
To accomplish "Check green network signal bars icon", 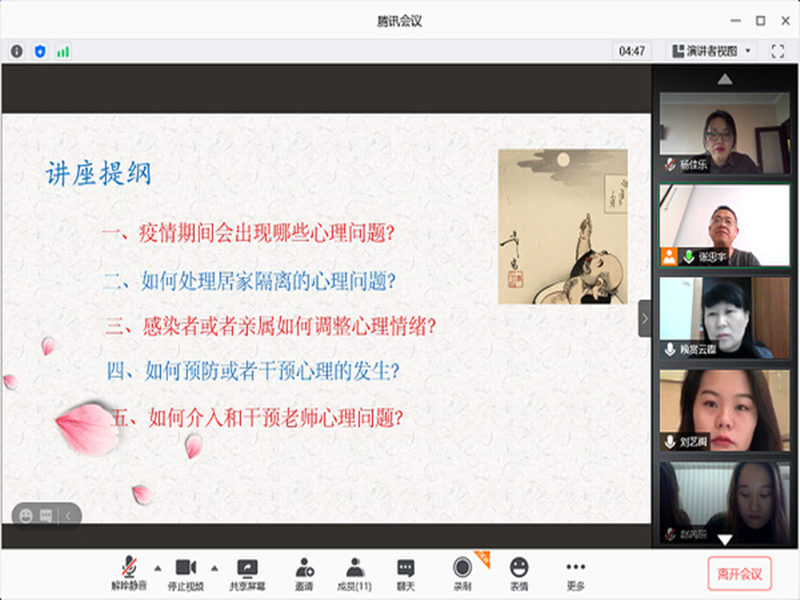I will tap(63, 52).
